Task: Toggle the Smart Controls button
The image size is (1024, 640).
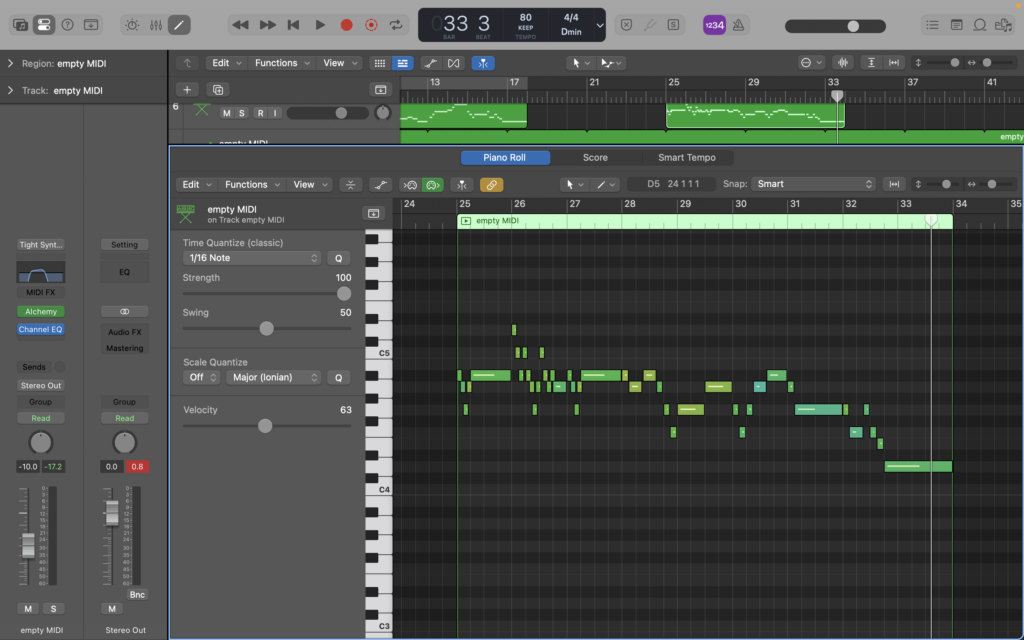Action: (x=132, y=24)
